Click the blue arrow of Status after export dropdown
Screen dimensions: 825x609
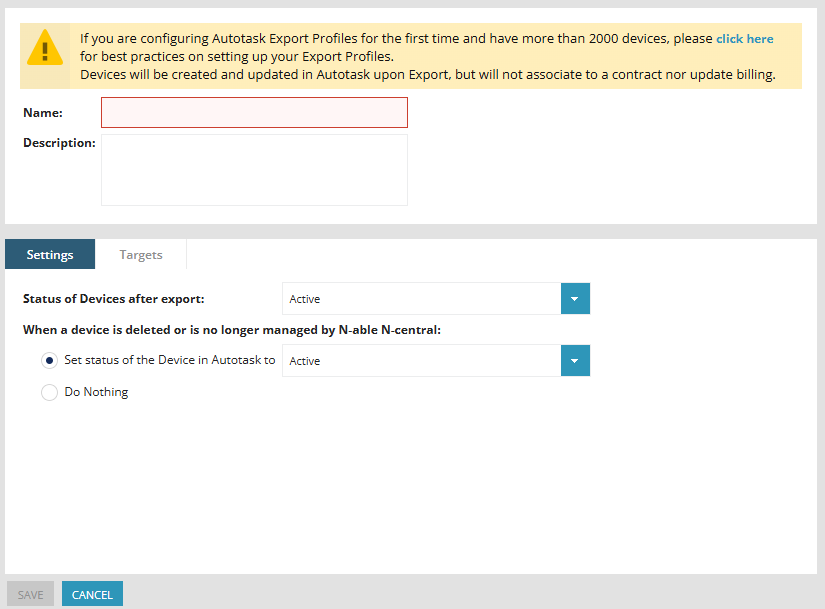575,299
